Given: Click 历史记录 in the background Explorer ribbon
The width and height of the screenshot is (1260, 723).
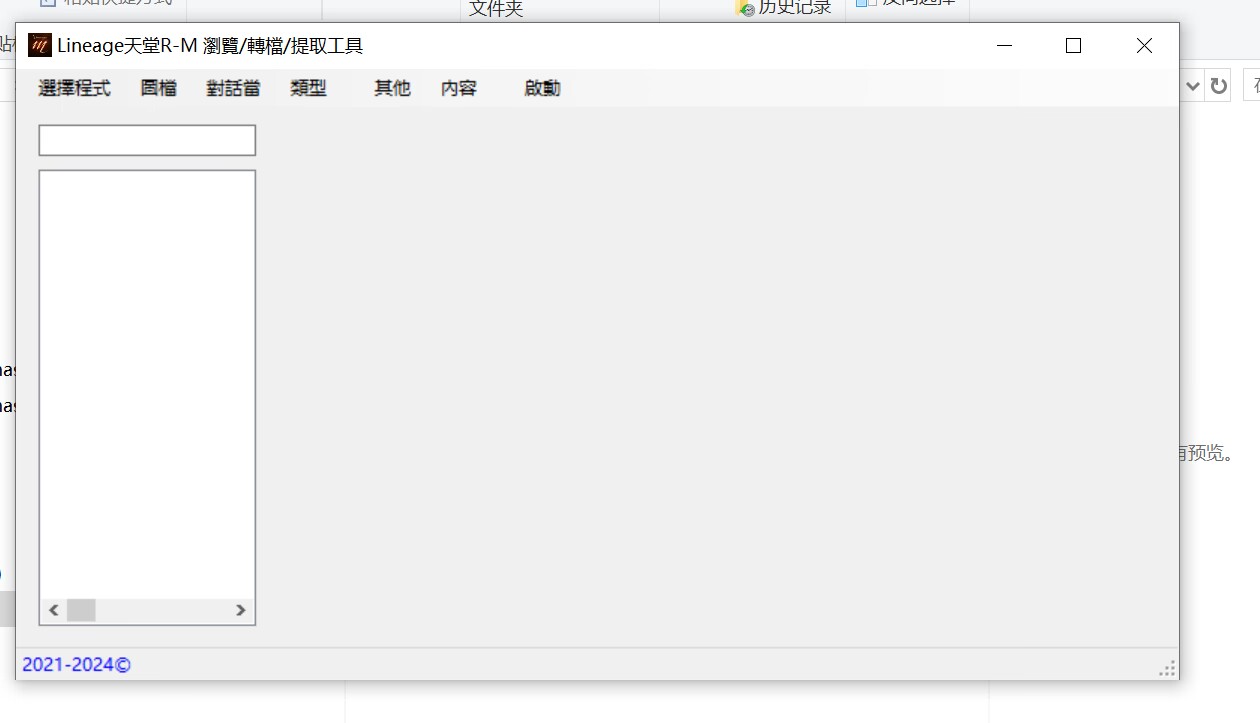Looking at the screenshot, I should [x=783, y=7].
